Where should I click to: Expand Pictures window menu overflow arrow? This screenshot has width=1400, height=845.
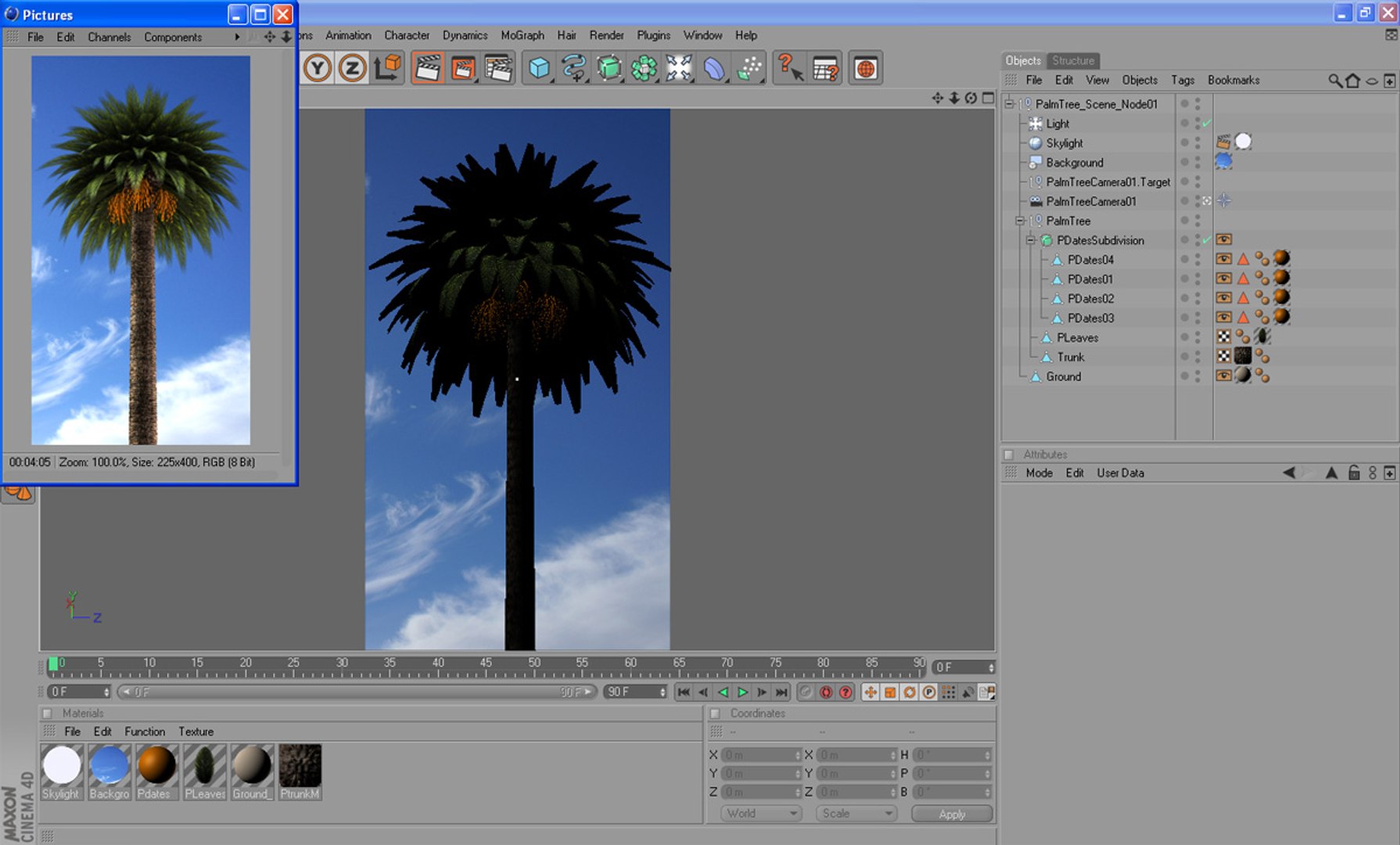pos(237,37)
